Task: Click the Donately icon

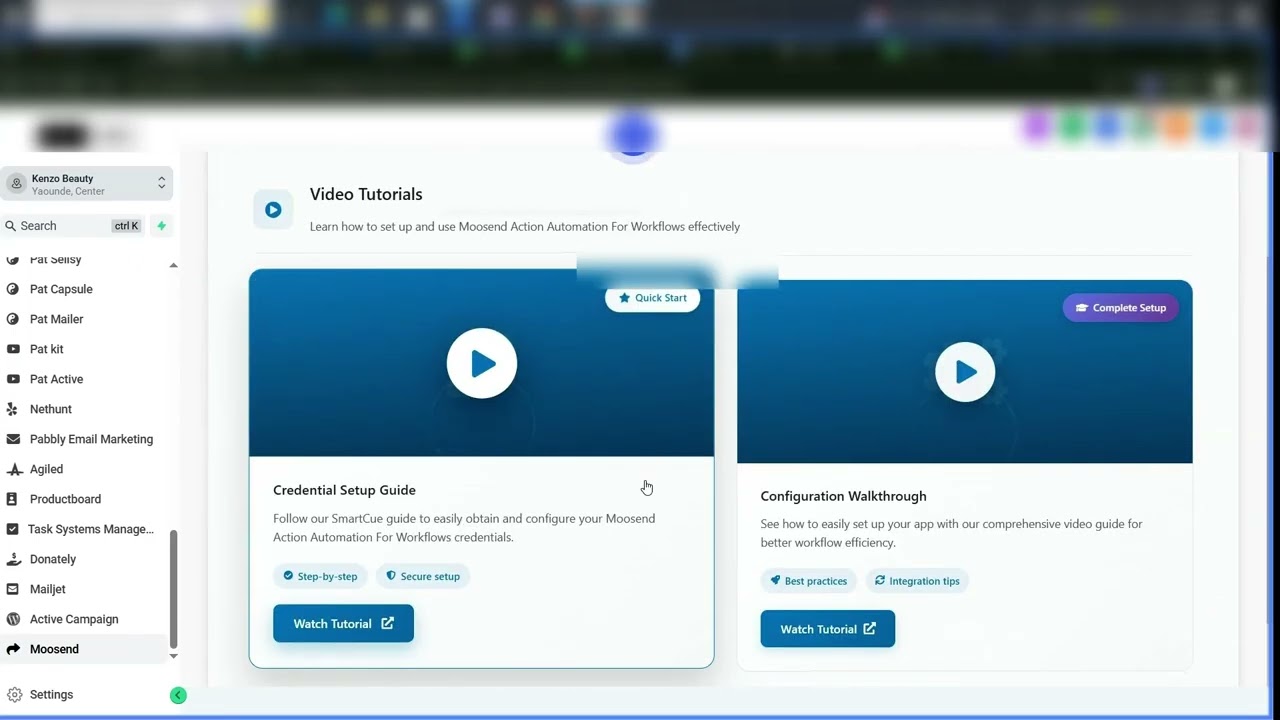Action: click(13, 559)
